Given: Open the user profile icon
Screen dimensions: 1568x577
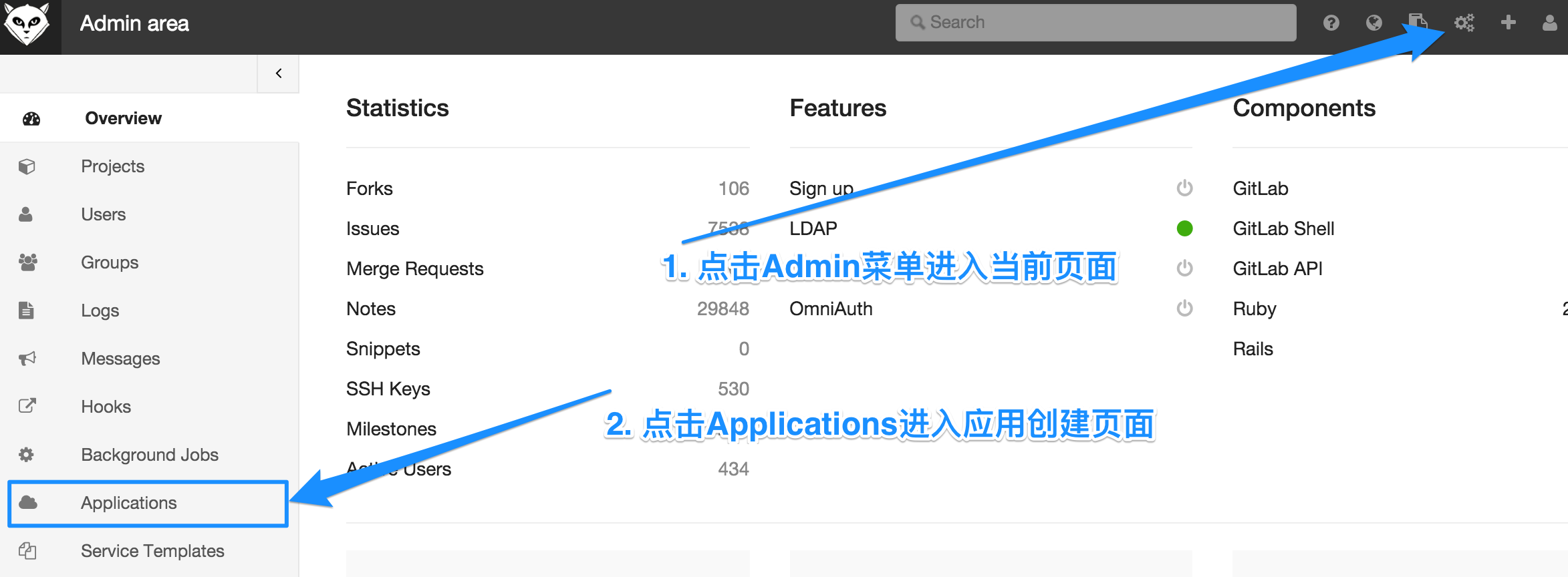Looking at the screenshot, I should (x=1550, y=23).
